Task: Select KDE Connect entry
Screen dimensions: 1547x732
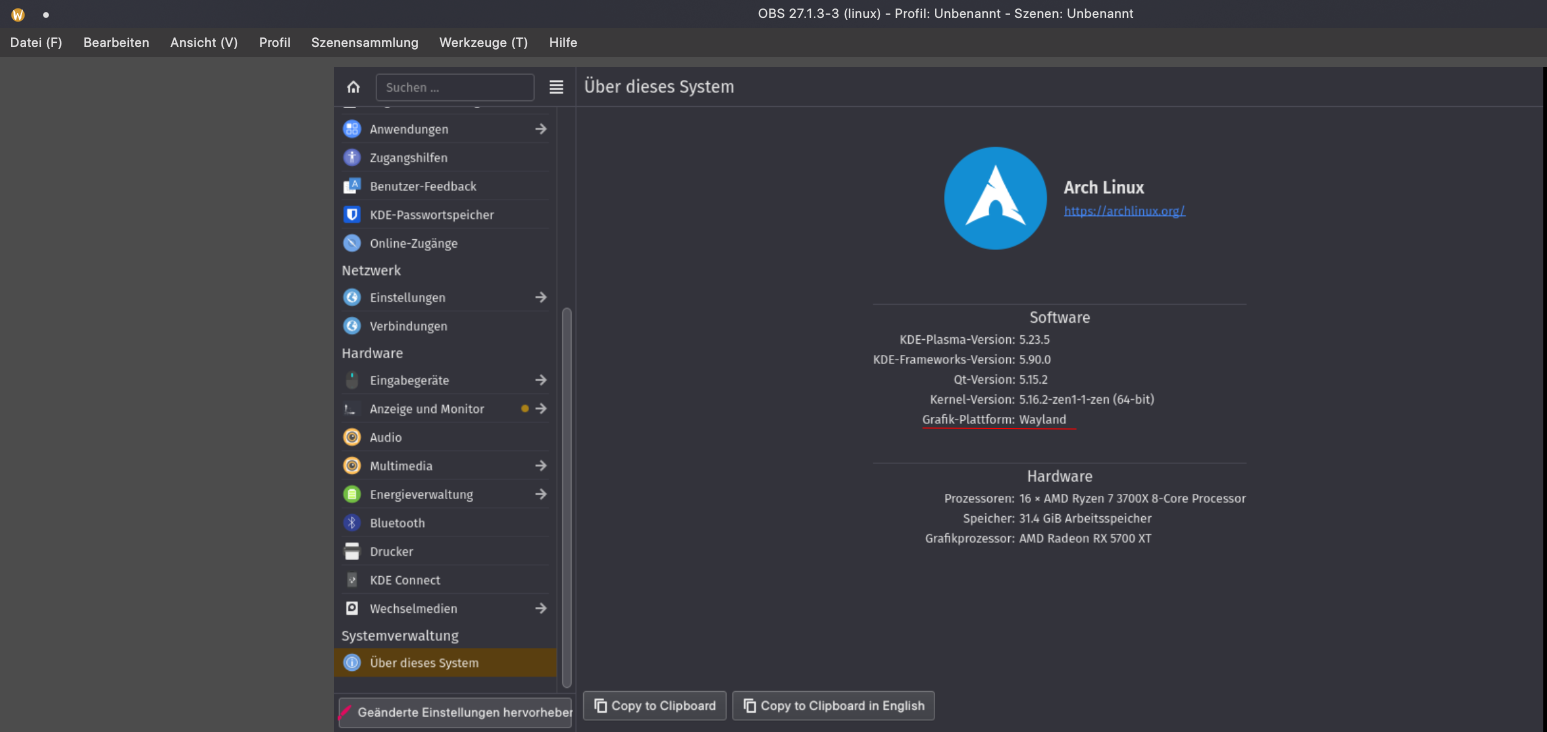Action: (445, 580)
